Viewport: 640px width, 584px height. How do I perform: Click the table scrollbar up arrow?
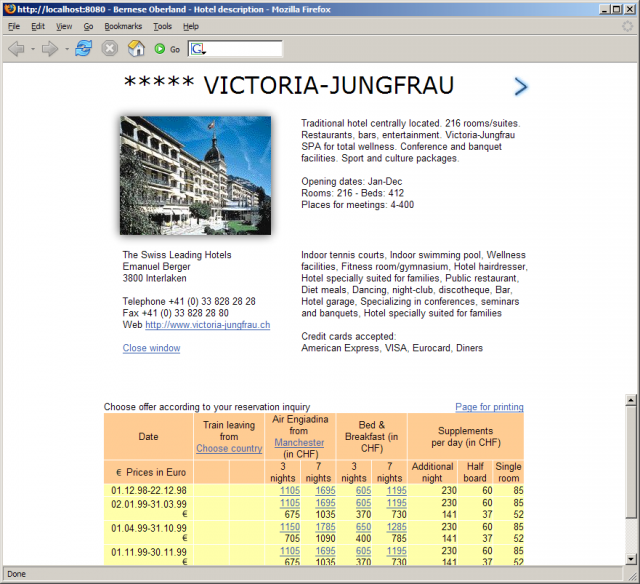[631, 400]
